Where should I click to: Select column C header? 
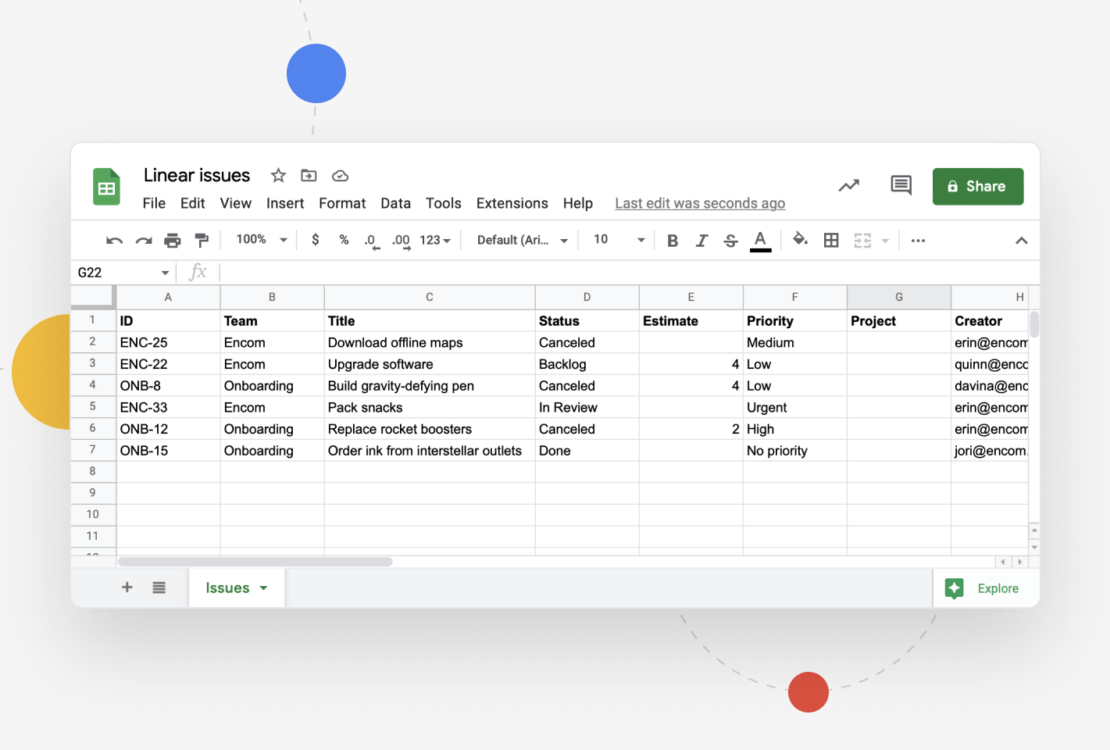[x=429, y=297]
